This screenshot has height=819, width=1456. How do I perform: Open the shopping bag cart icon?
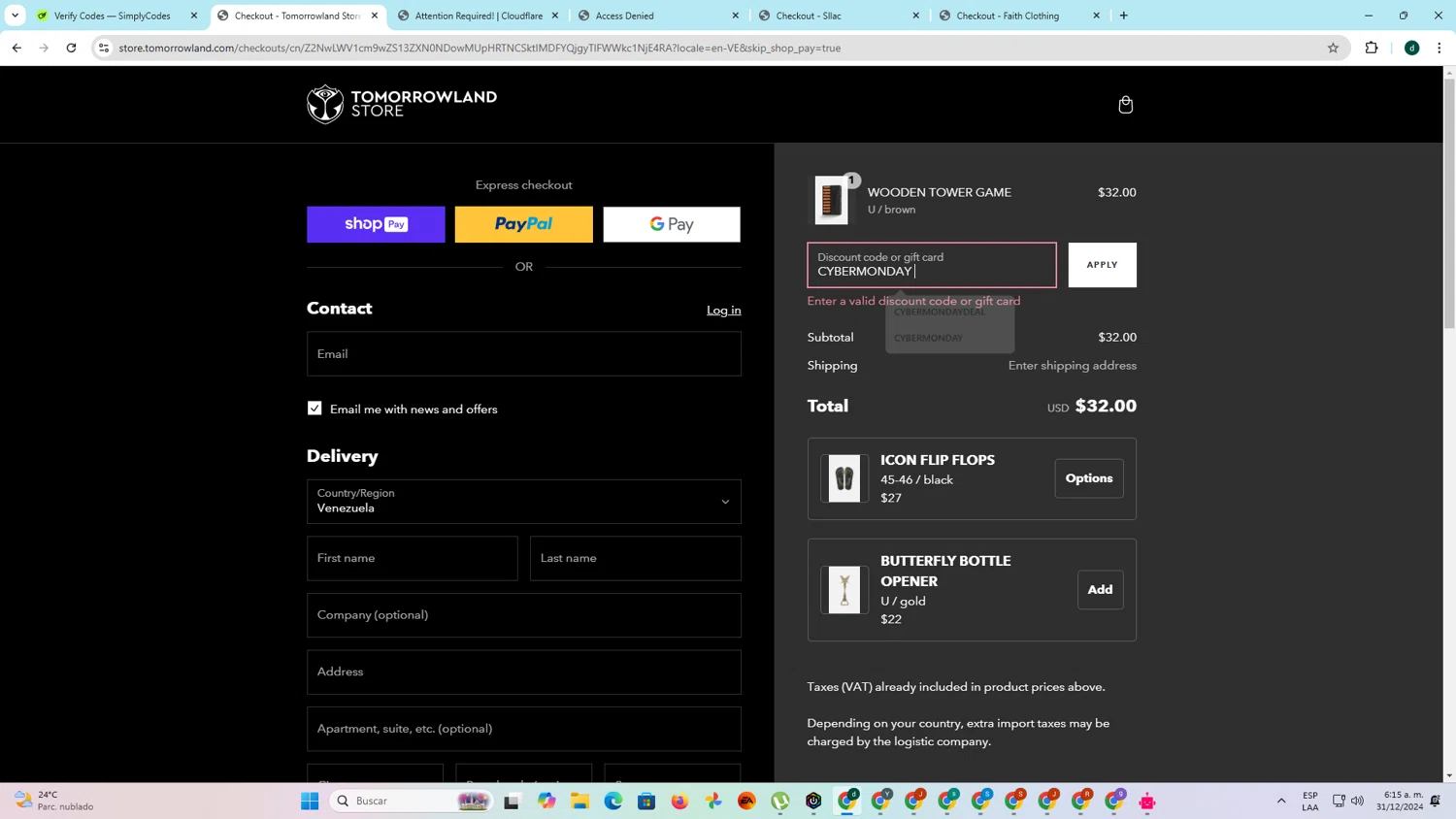pyautogui.click(x=1125, y=104)
